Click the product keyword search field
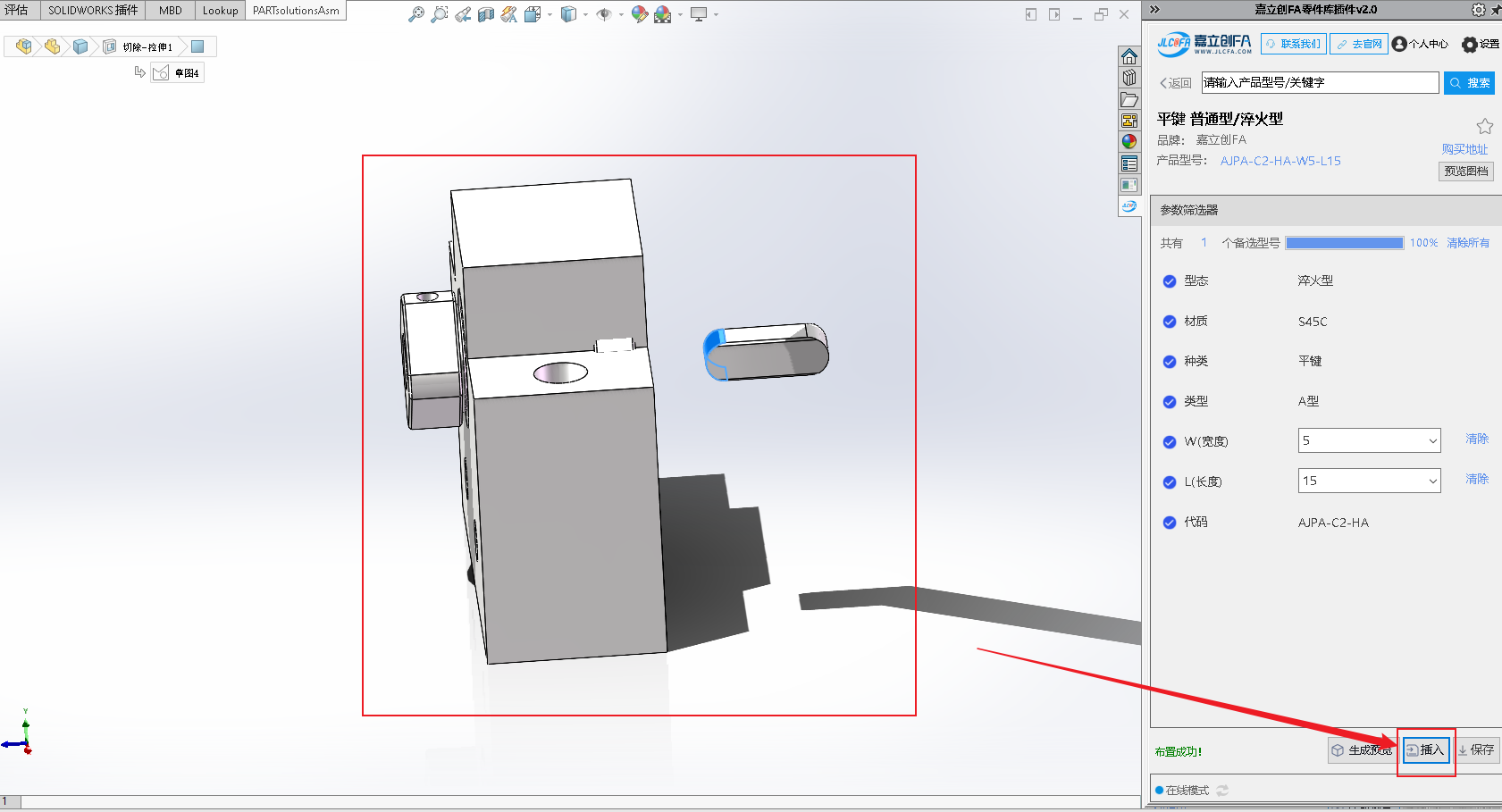 click(1319, 83)
